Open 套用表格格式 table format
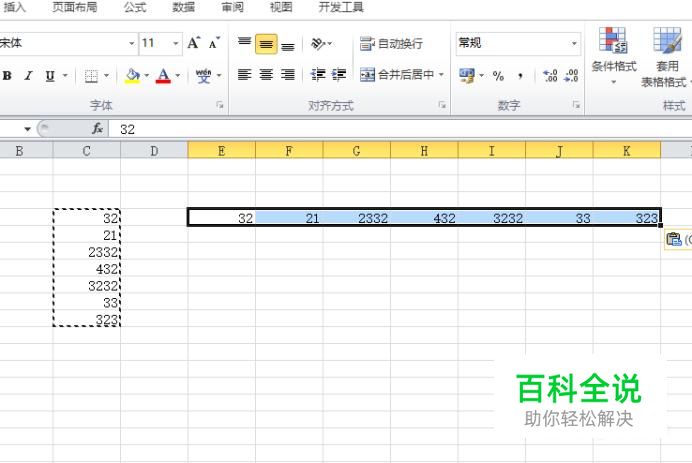692x463 pixels. (666, 57)
